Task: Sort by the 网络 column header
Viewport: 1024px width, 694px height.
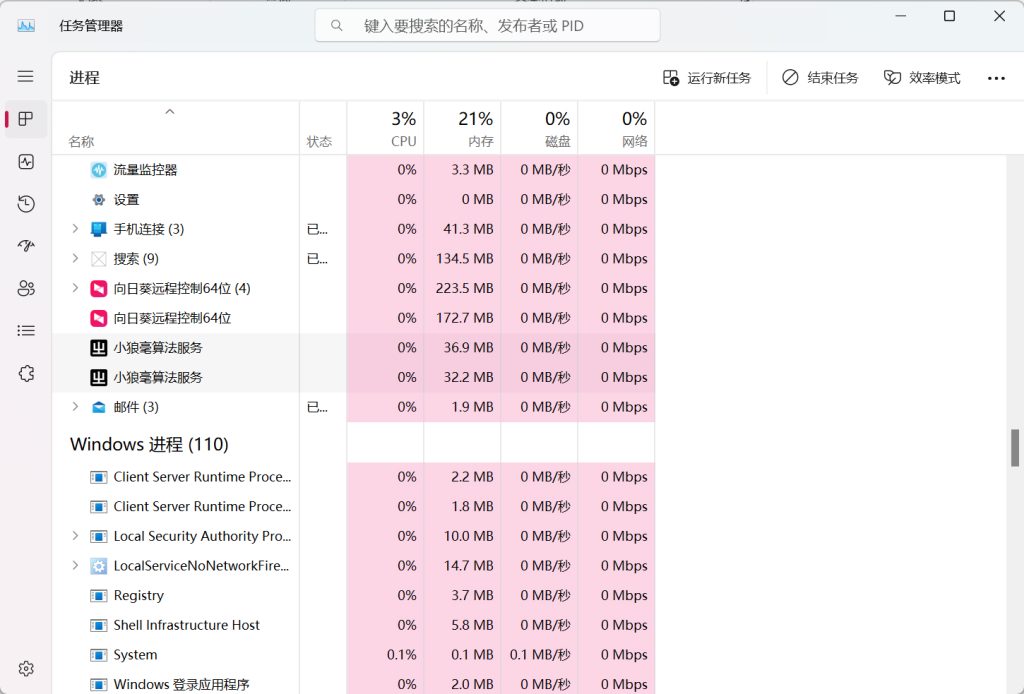Action: tap(616, 128)
